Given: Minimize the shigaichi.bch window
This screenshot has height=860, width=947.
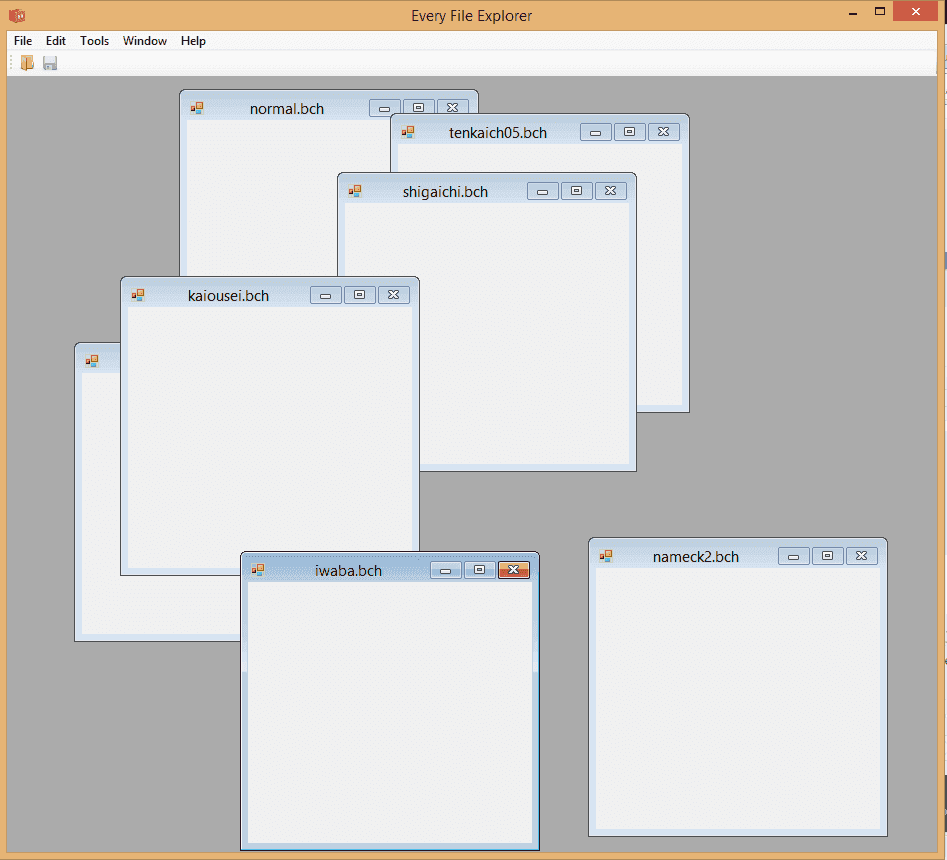Looking at the screenshot, I should point(542,191).
